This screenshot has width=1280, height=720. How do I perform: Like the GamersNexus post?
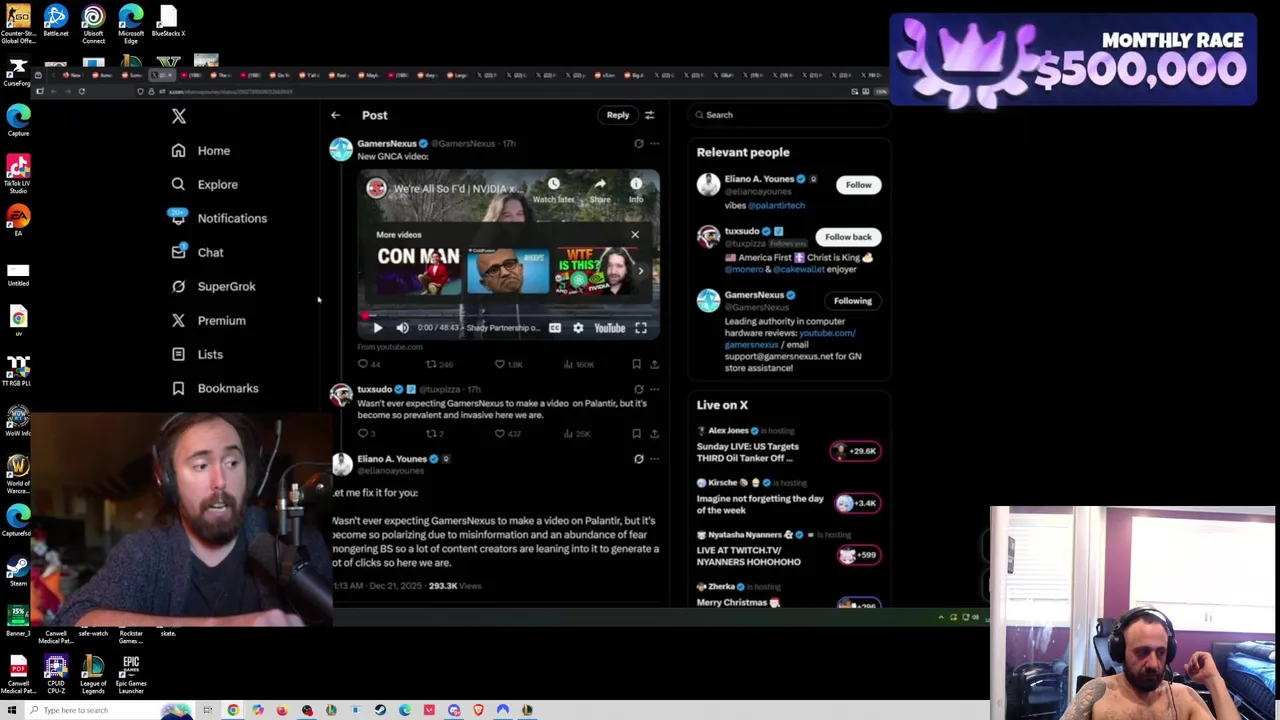pyautogui.click(x=500, y=365)
